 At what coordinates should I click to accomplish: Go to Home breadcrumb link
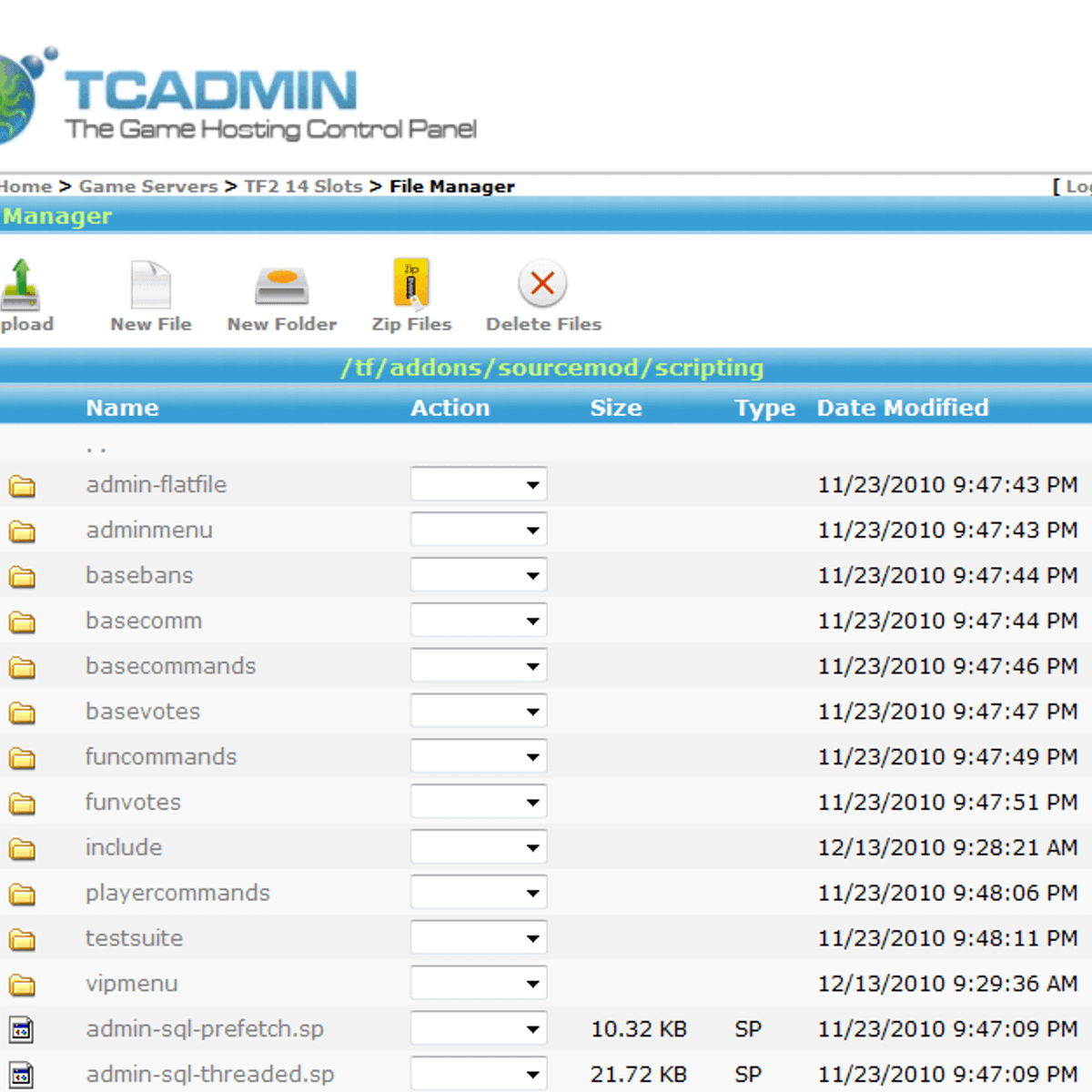(x=25, y=186)
